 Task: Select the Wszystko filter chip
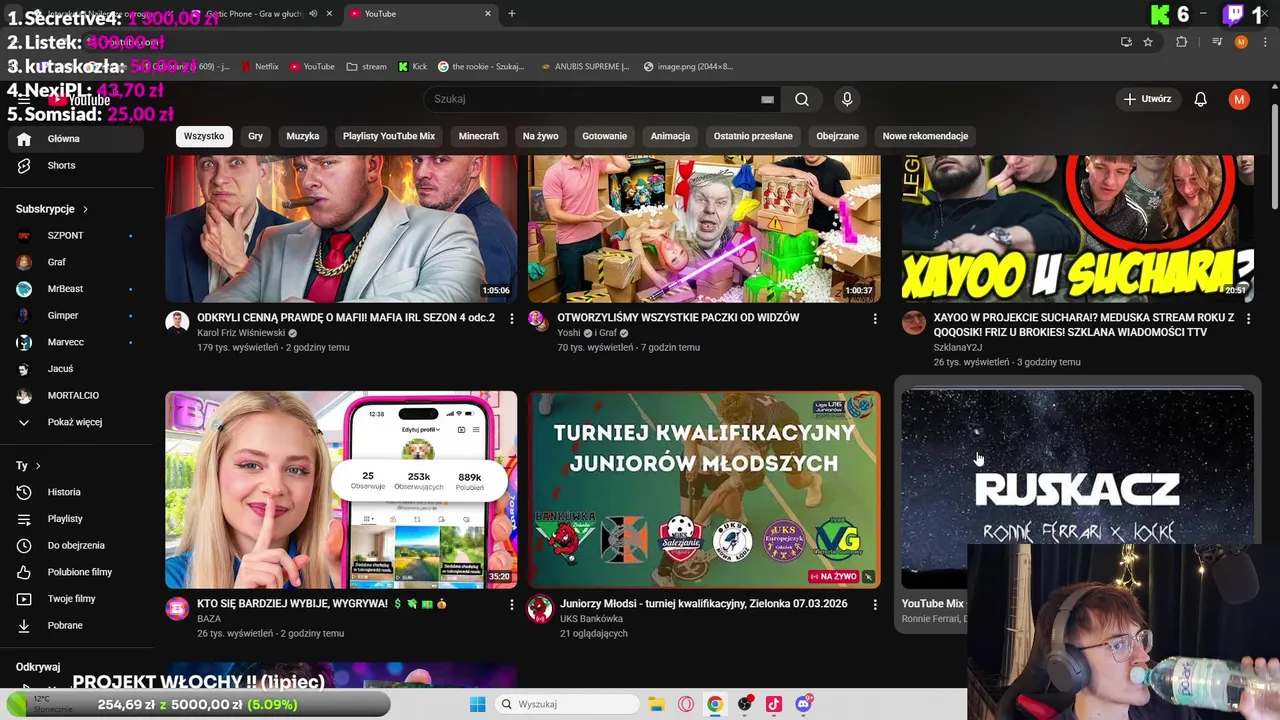pyautogui.click(x=204, y=136)
